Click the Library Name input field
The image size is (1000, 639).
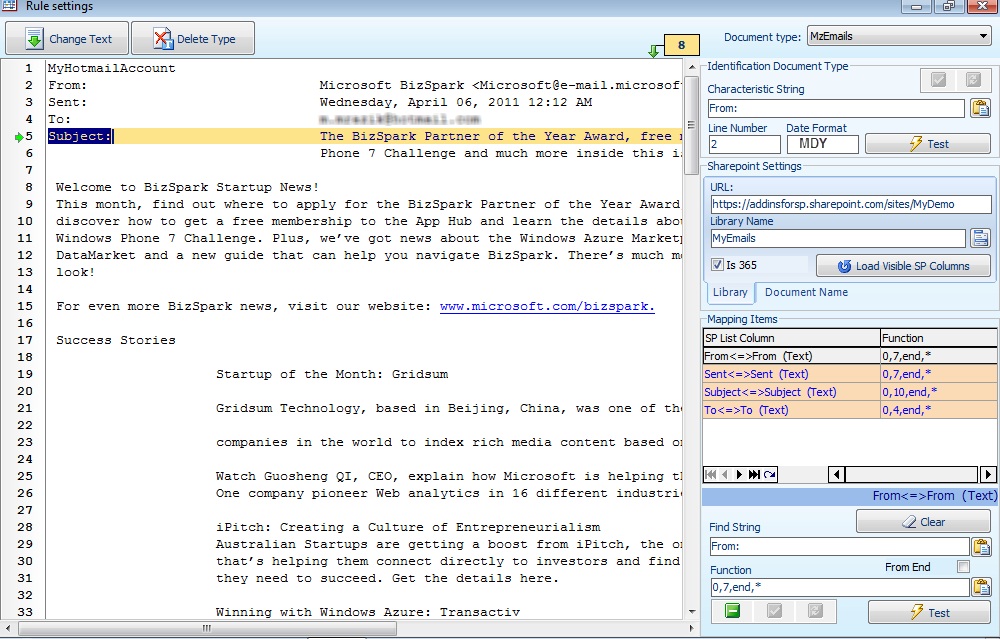click(838, 239)
